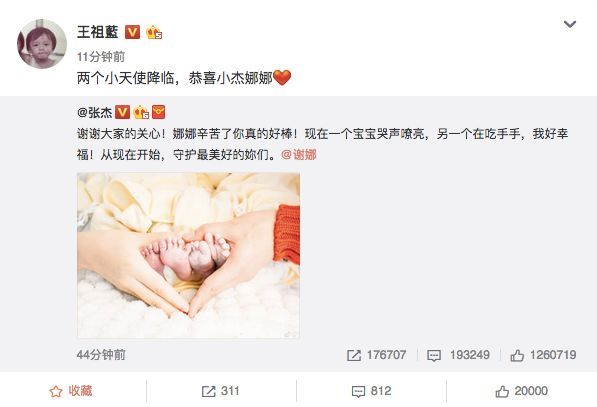Toggle 收藏 favorite star

71,391
